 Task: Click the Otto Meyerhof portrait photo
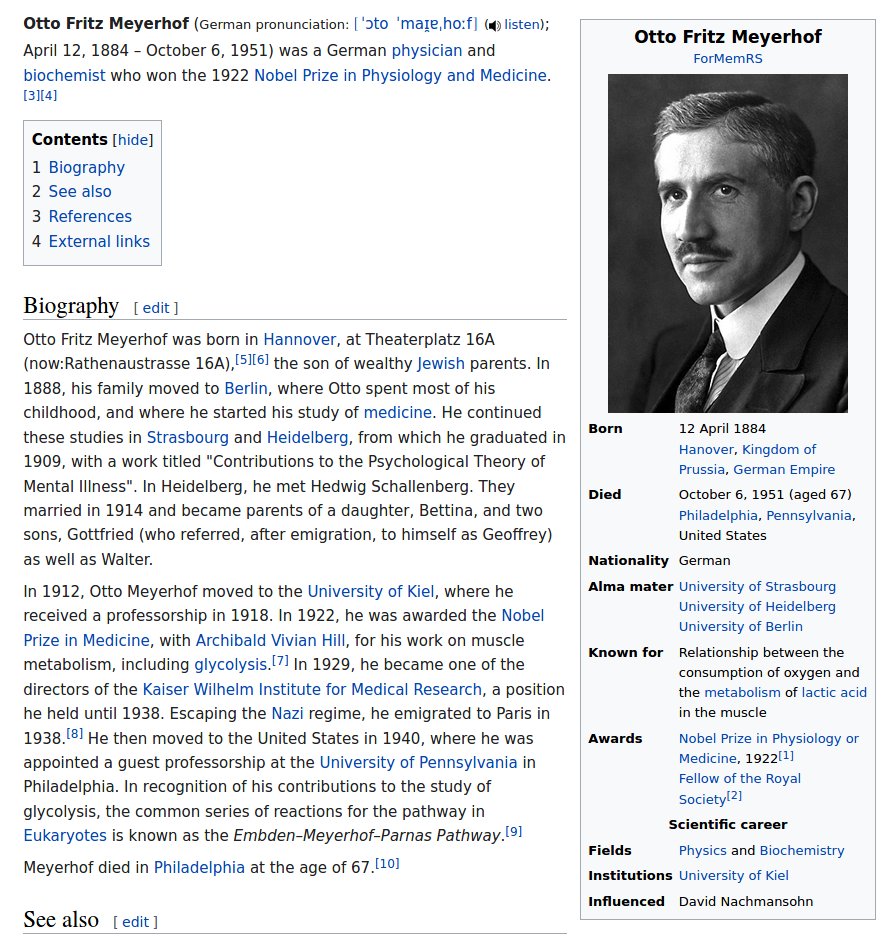[x=727, y=243]
